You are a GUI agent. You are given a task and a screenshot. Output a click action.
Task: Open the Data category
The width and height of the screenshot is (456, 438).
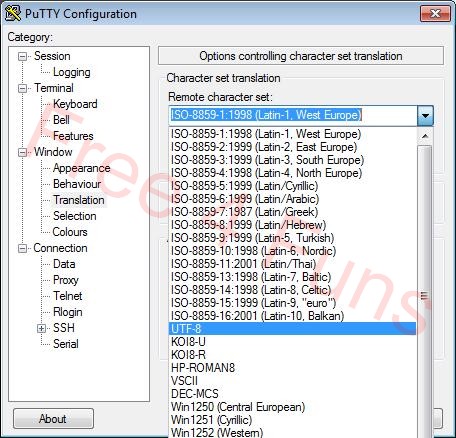coord(64,264)
